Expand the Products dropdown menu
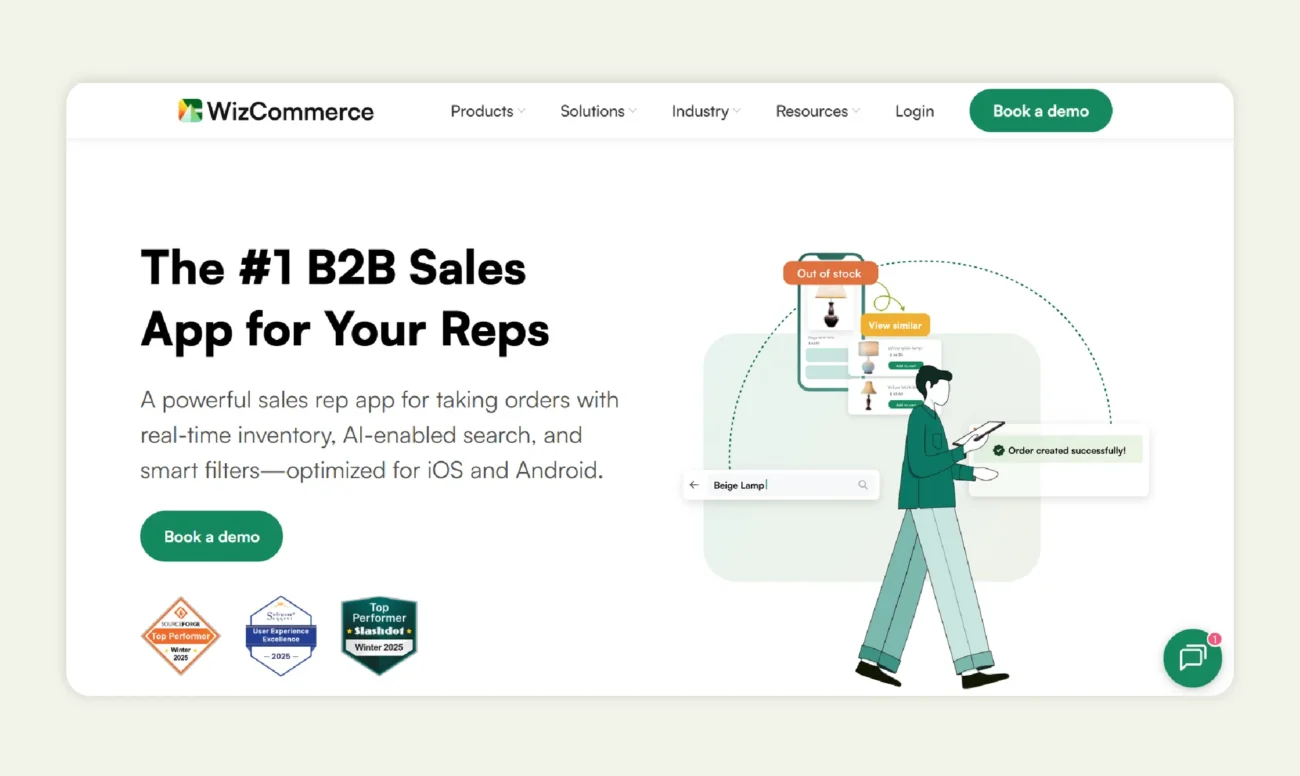The height and width of the screenshot is (776, 1300). (487, 111)
